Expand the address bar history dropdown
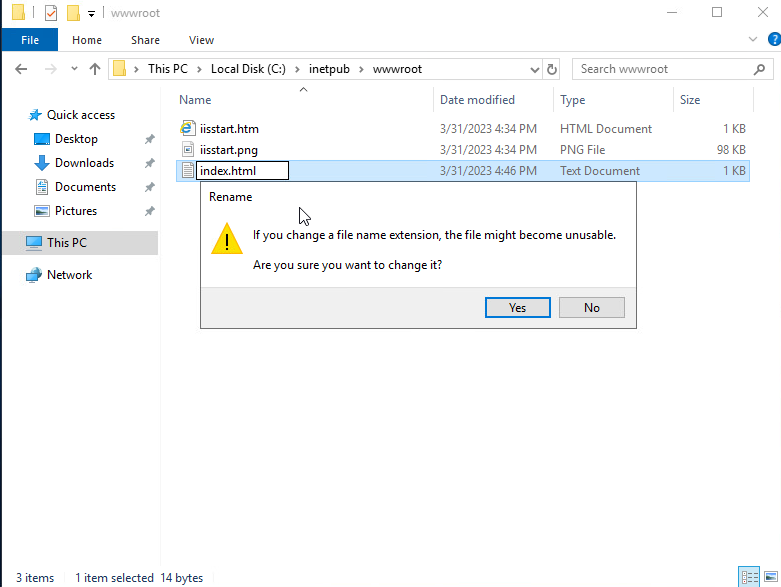The width and height of the screenshot is (781, 587). pos(534,69)
